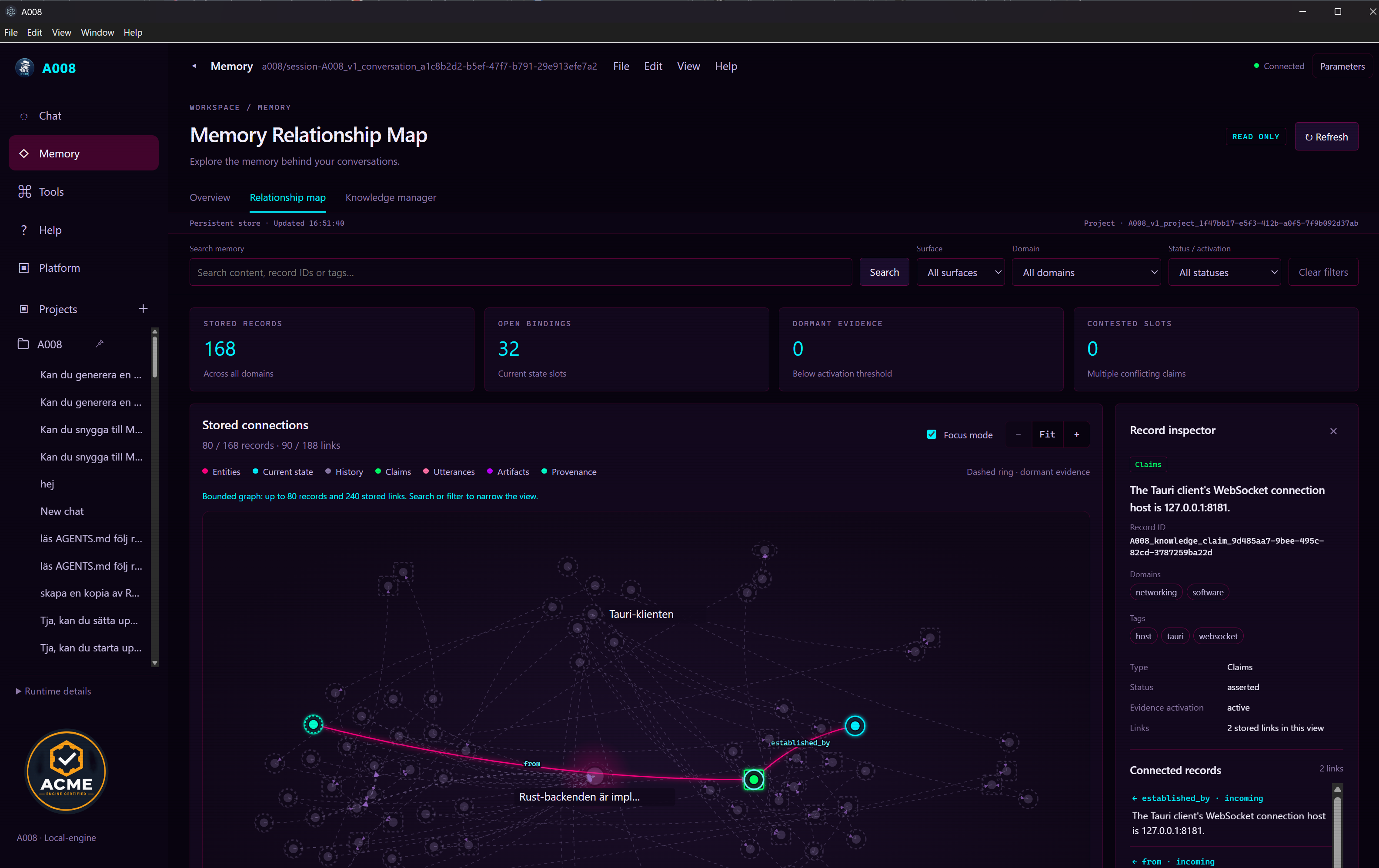This screenshot has width=1379, height=868.
Task: Open the Memory sidebar section
Action: 83,154
